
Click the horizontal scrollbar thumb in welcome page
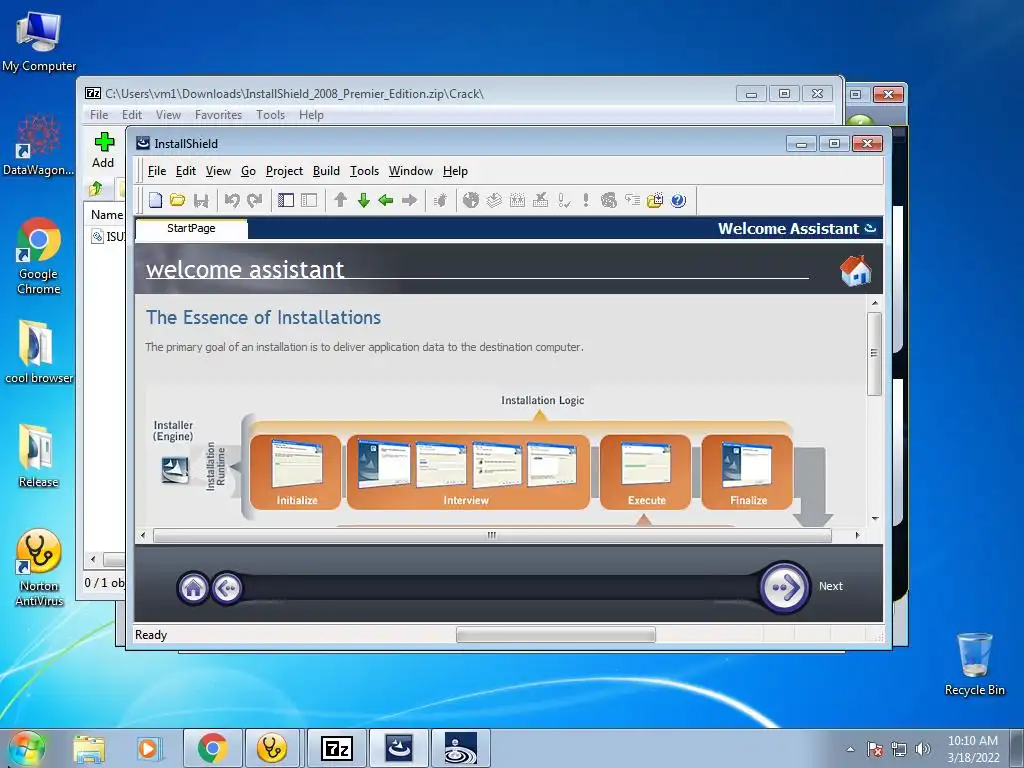[x=492, y=536]
